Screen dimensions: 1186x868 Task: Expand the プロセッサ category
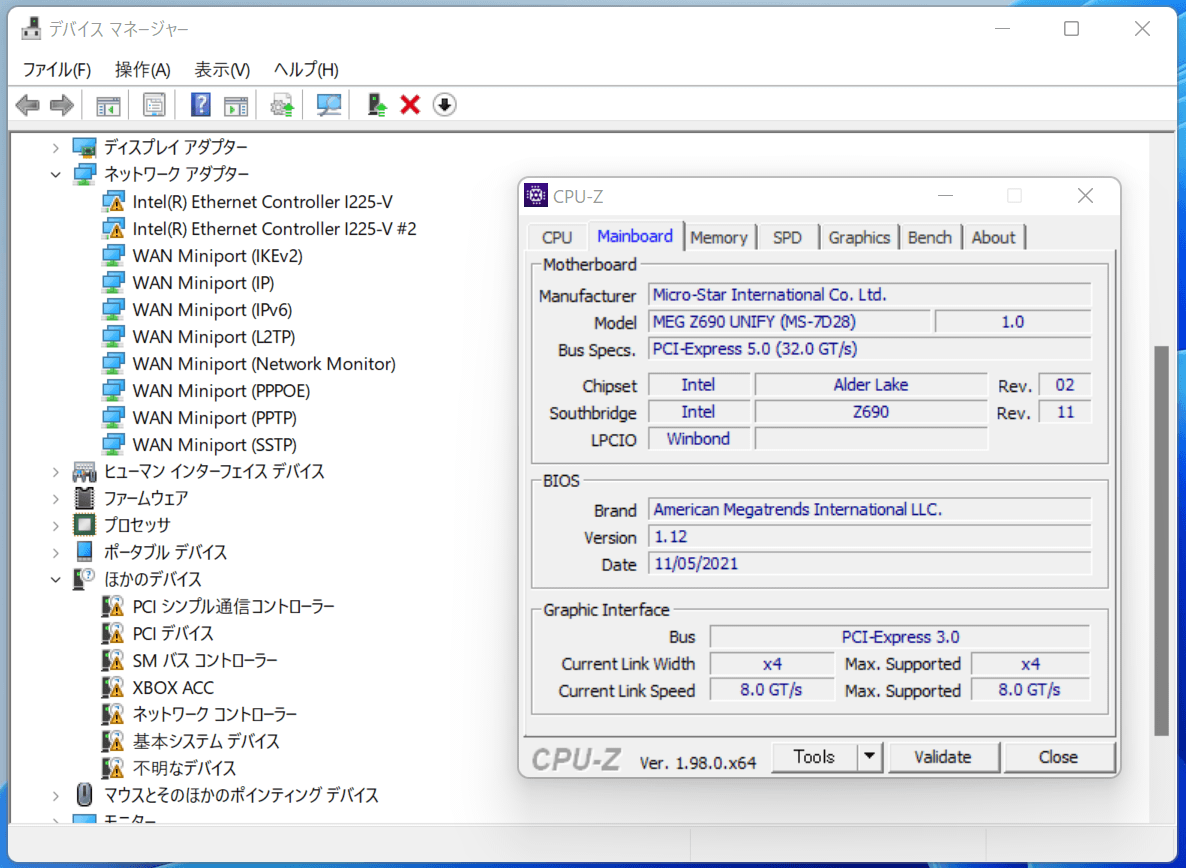point(56,525)
